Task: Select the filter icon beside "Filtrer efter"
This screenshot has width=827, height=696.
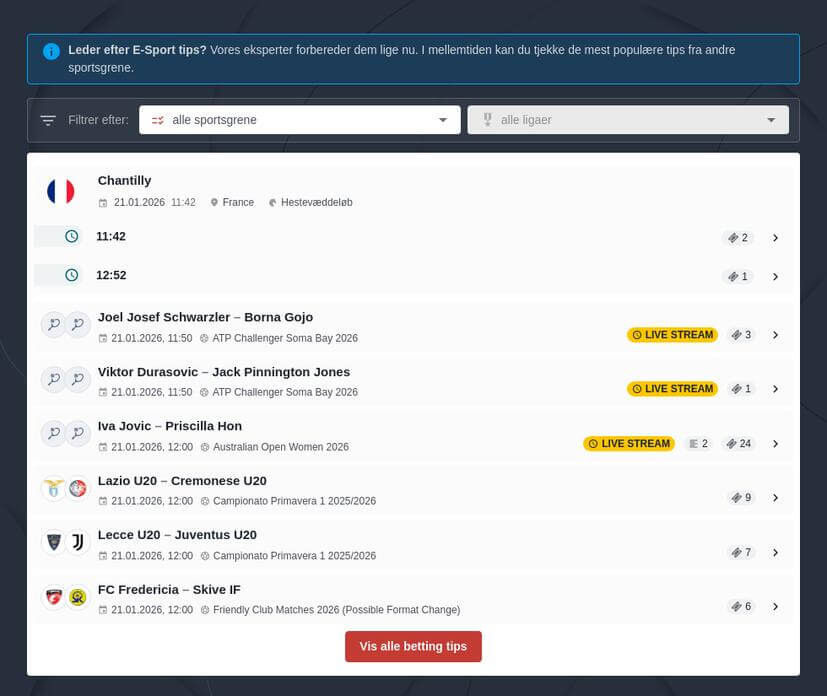Action: [x=47, y=119]
